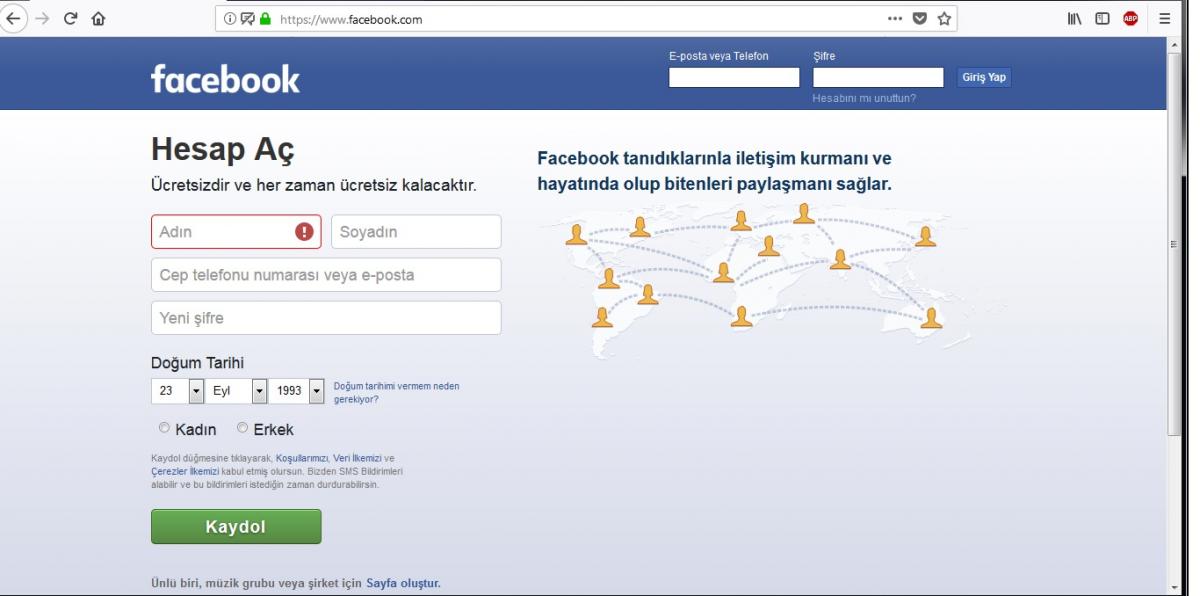
Task: Click the red error icon in Adın field
Action: (304, 232)
